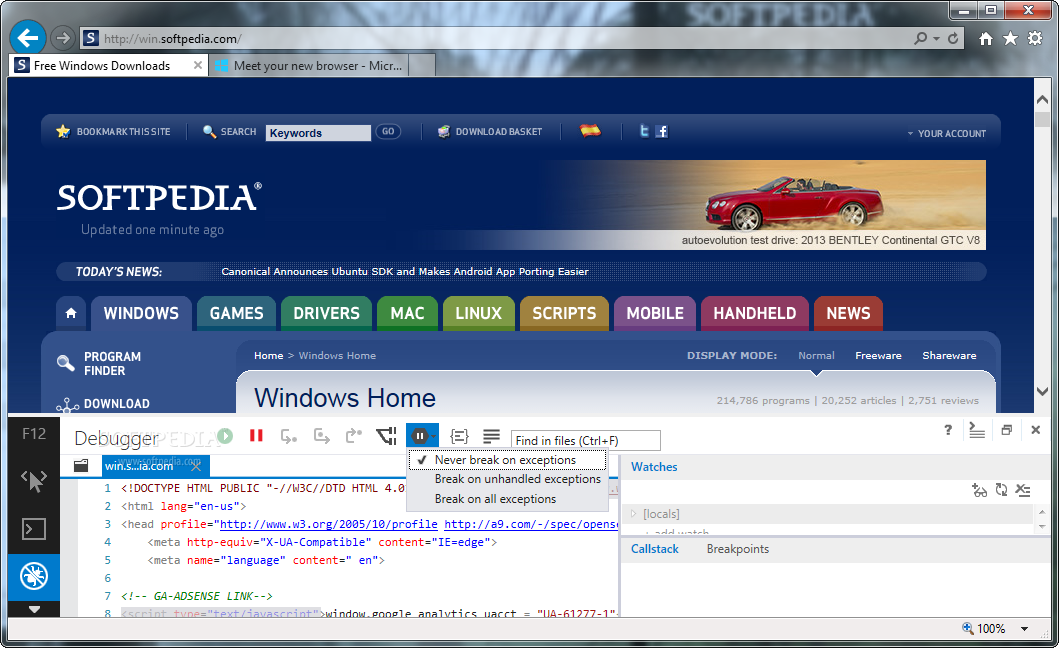Click the Softpedia home tab icon
Viewport: 1059px width, 648px height.
pos(71,313)
